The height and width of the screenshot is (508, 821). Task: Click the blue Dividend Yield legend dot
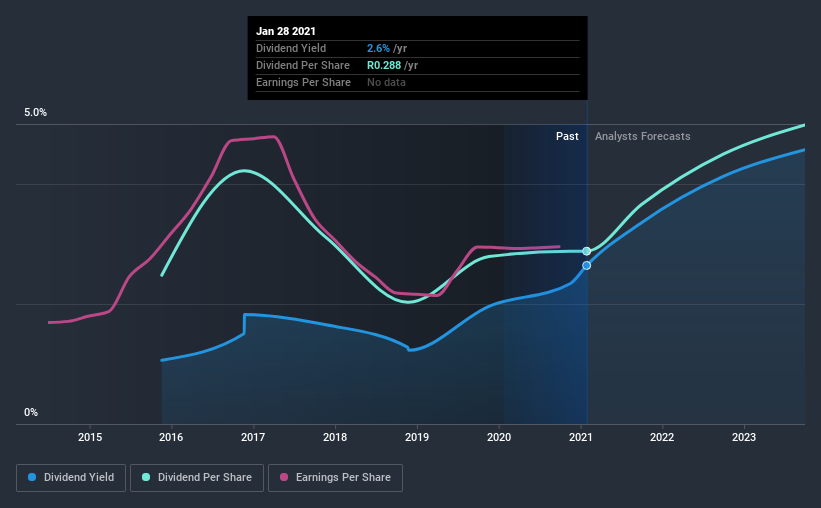click(x=32, y=477)
